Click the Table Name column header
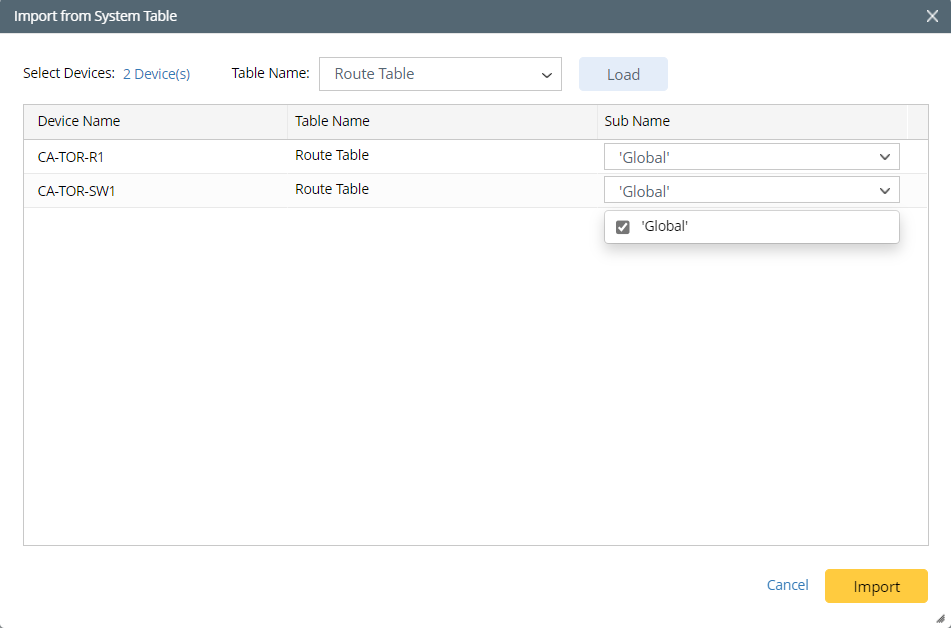This screenshot has height=628, width=951. coord(332,121)
